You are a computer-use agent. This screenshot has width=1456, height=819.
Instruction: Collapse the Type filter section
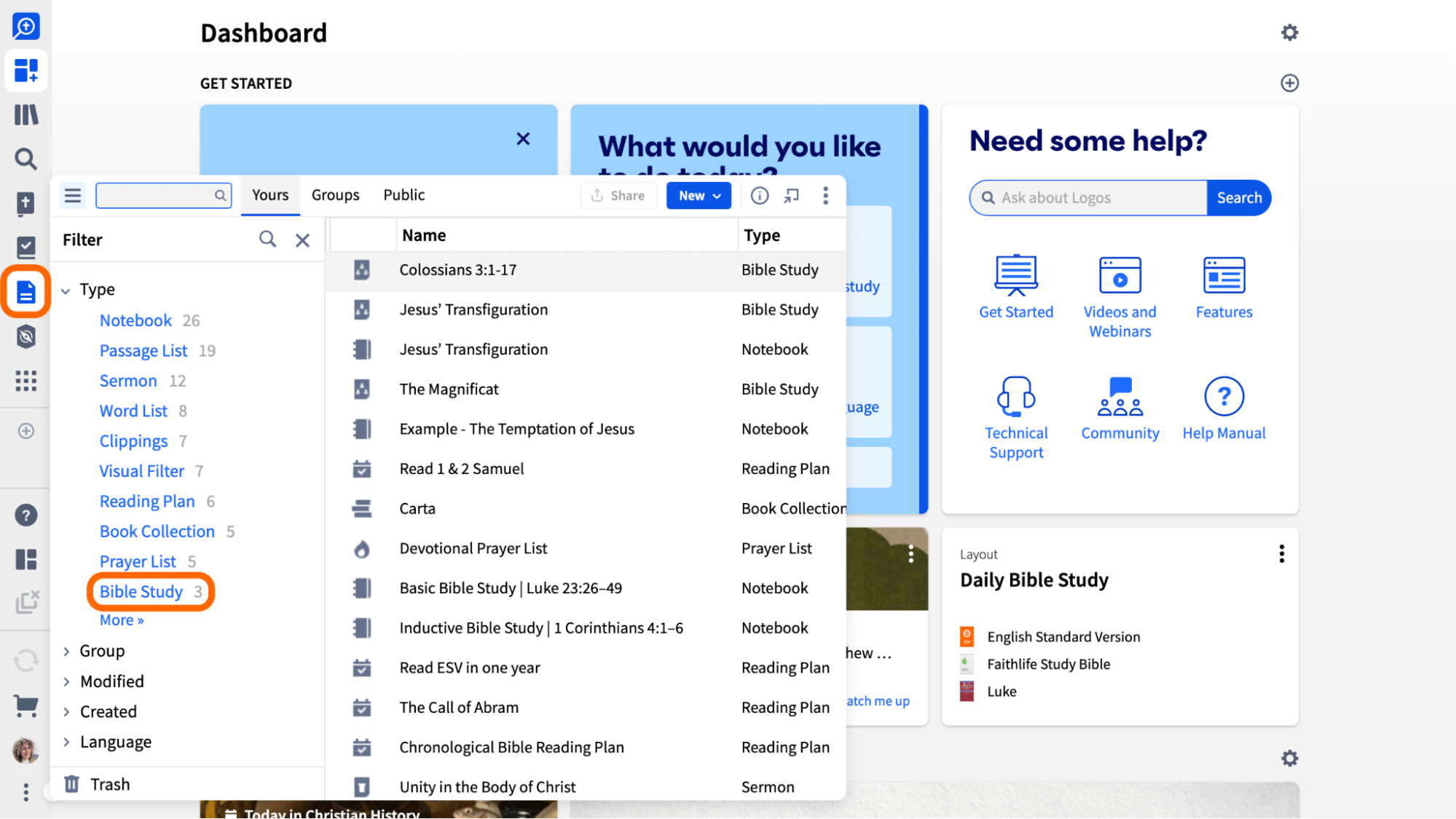click(x=66, y=290)
